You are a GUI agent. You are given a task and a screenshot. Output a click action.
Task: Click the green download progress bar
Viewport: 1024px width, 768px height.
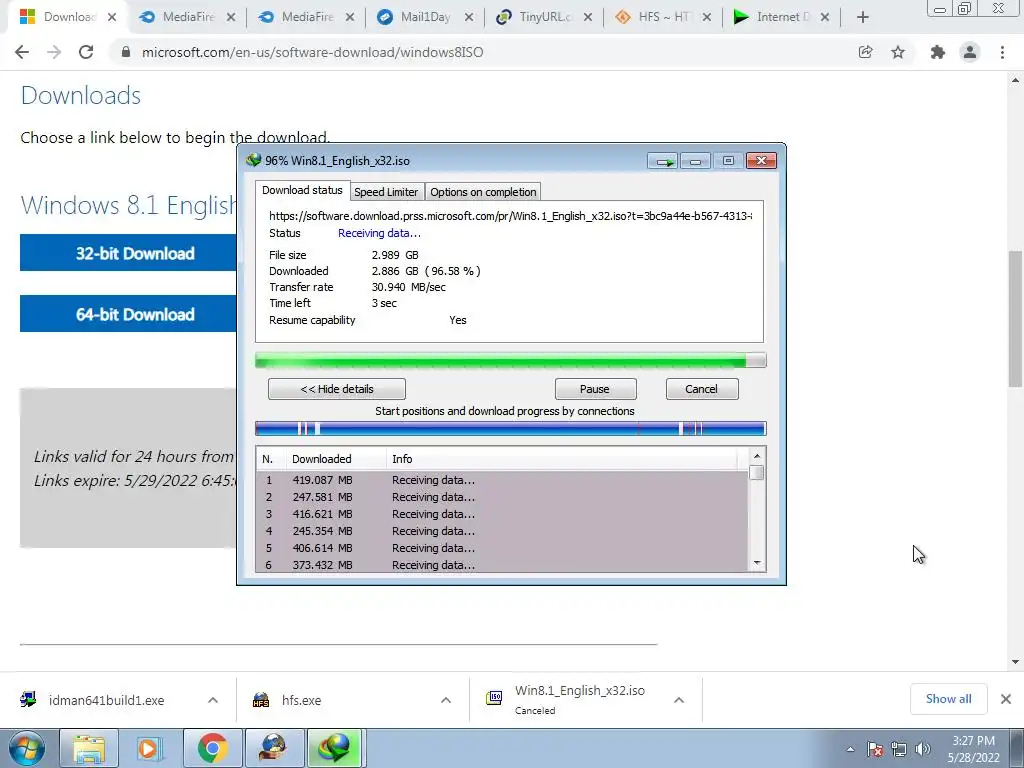[511, 360]
